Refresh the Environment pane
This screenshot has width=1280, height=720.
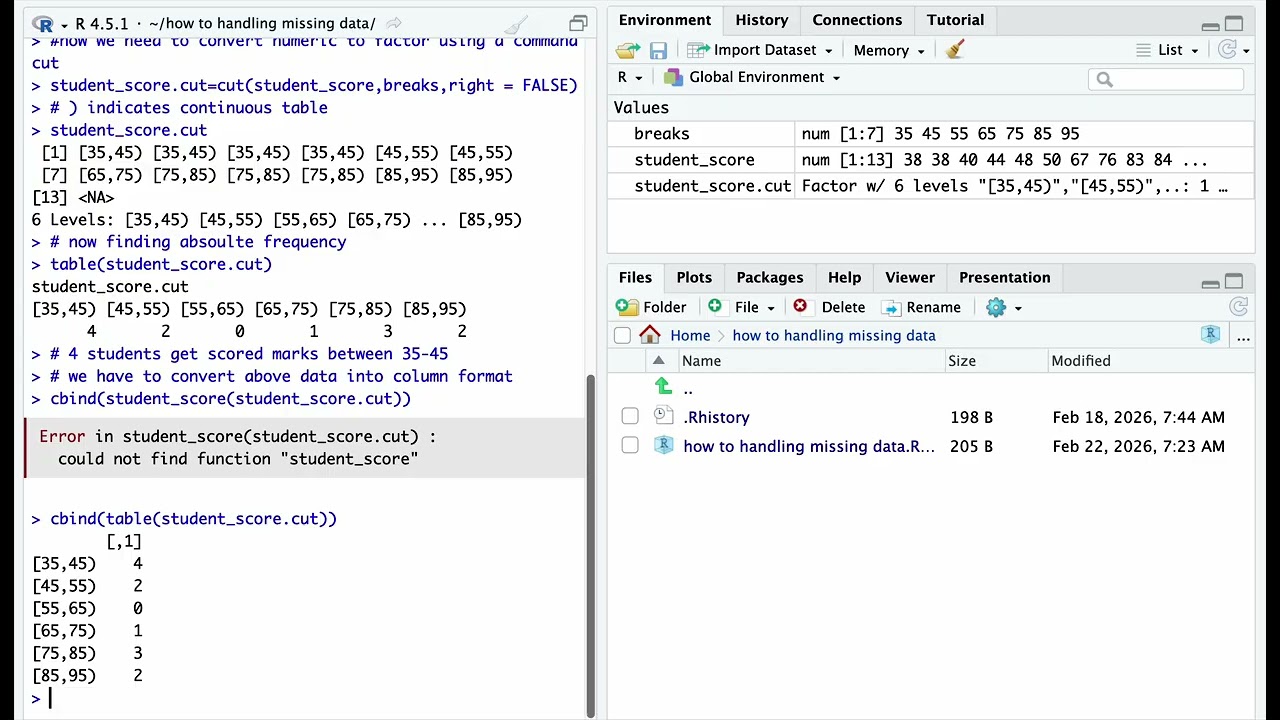coord(1228,50)
